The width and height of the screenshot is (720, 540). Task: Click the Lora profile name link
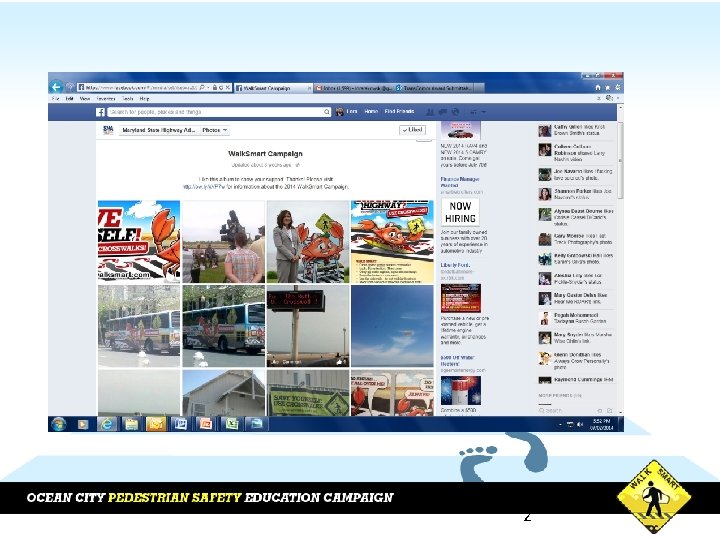(352, 112)
